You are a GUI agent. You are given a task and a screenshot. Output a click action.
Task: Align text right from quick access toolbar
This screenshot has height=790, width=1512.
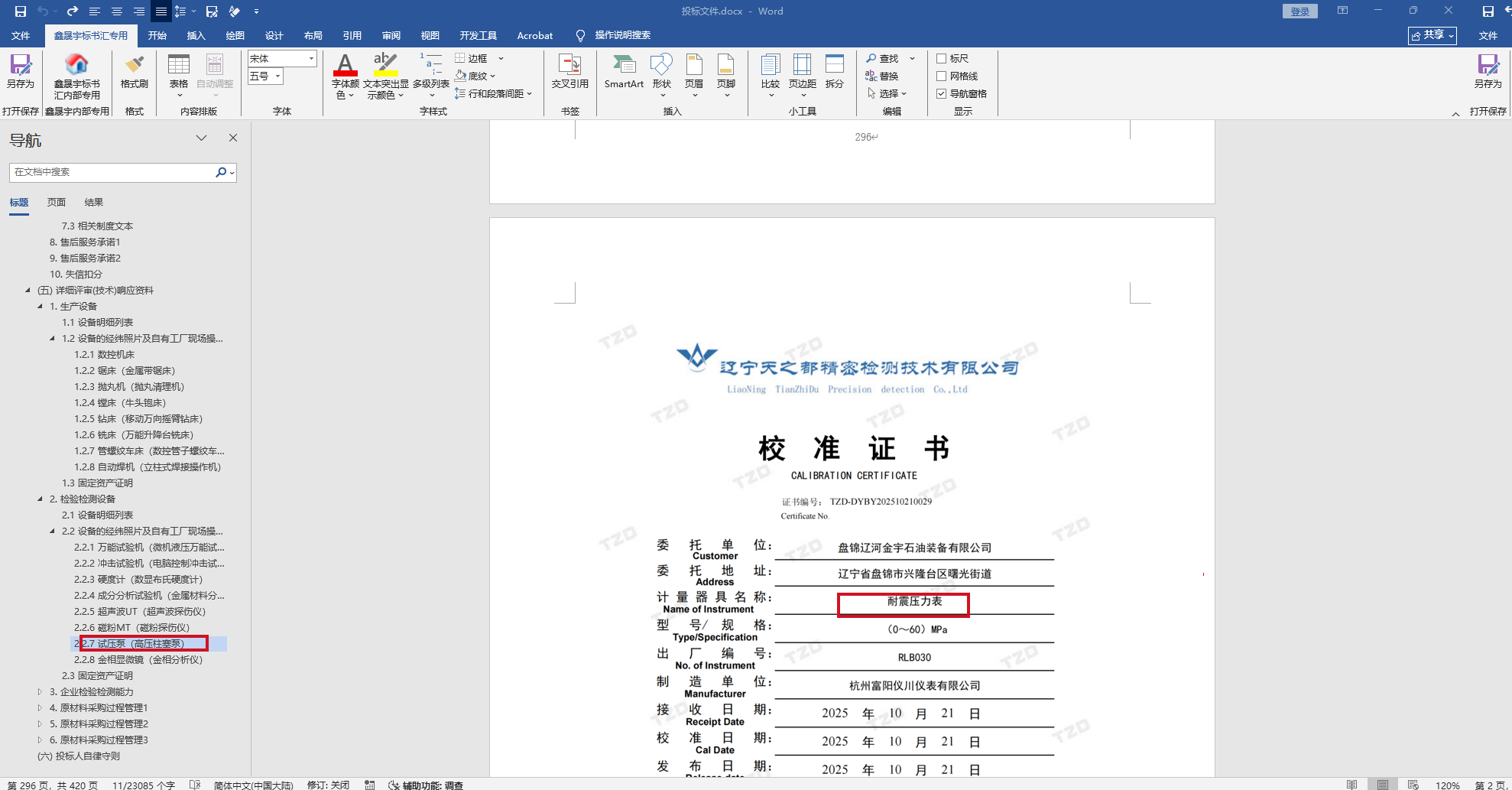[x=139, y=11]
